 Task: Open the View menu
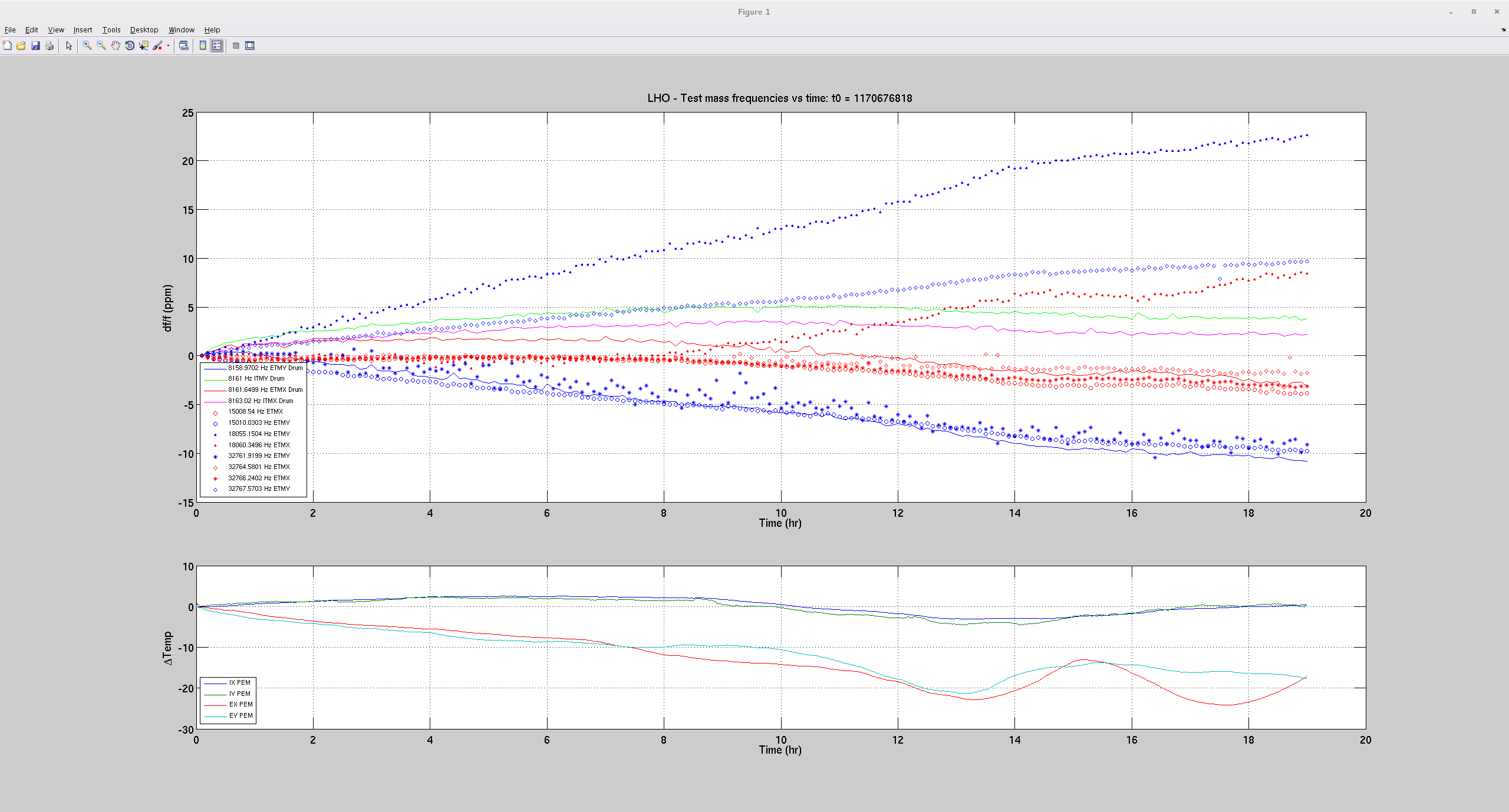[x=56, y=29]
